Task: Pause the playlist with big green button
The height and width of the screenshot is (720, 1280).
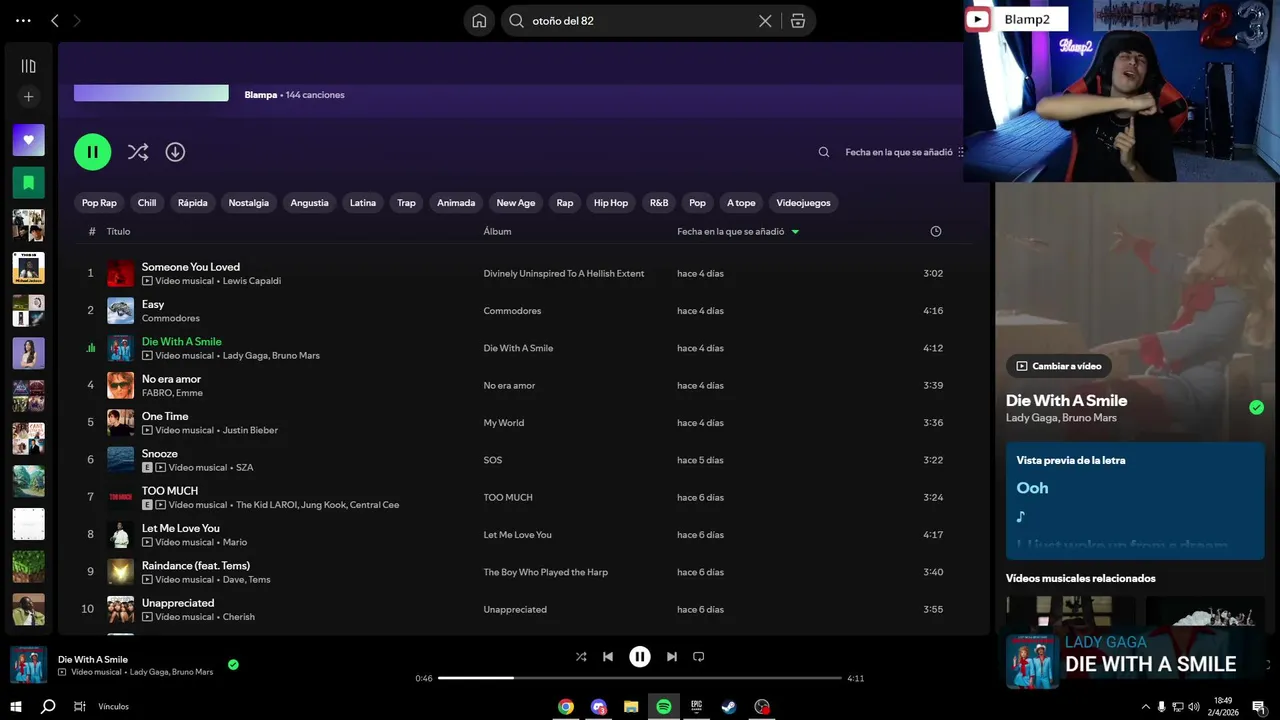Action: point(92,152)
